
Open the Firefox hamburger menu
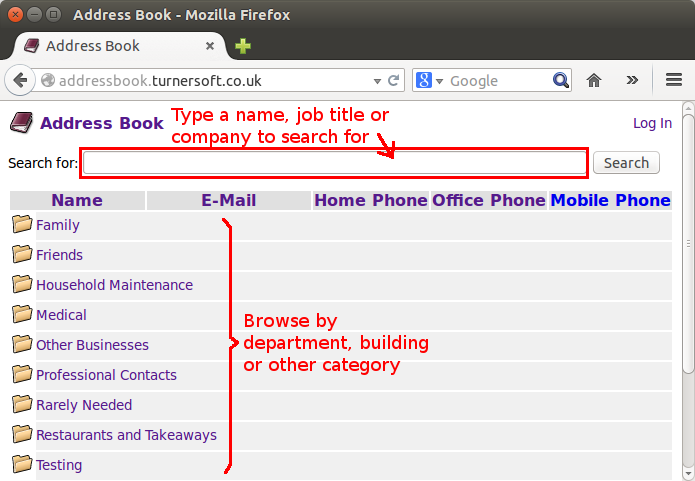pyautogui.click(x=674, y=80)
